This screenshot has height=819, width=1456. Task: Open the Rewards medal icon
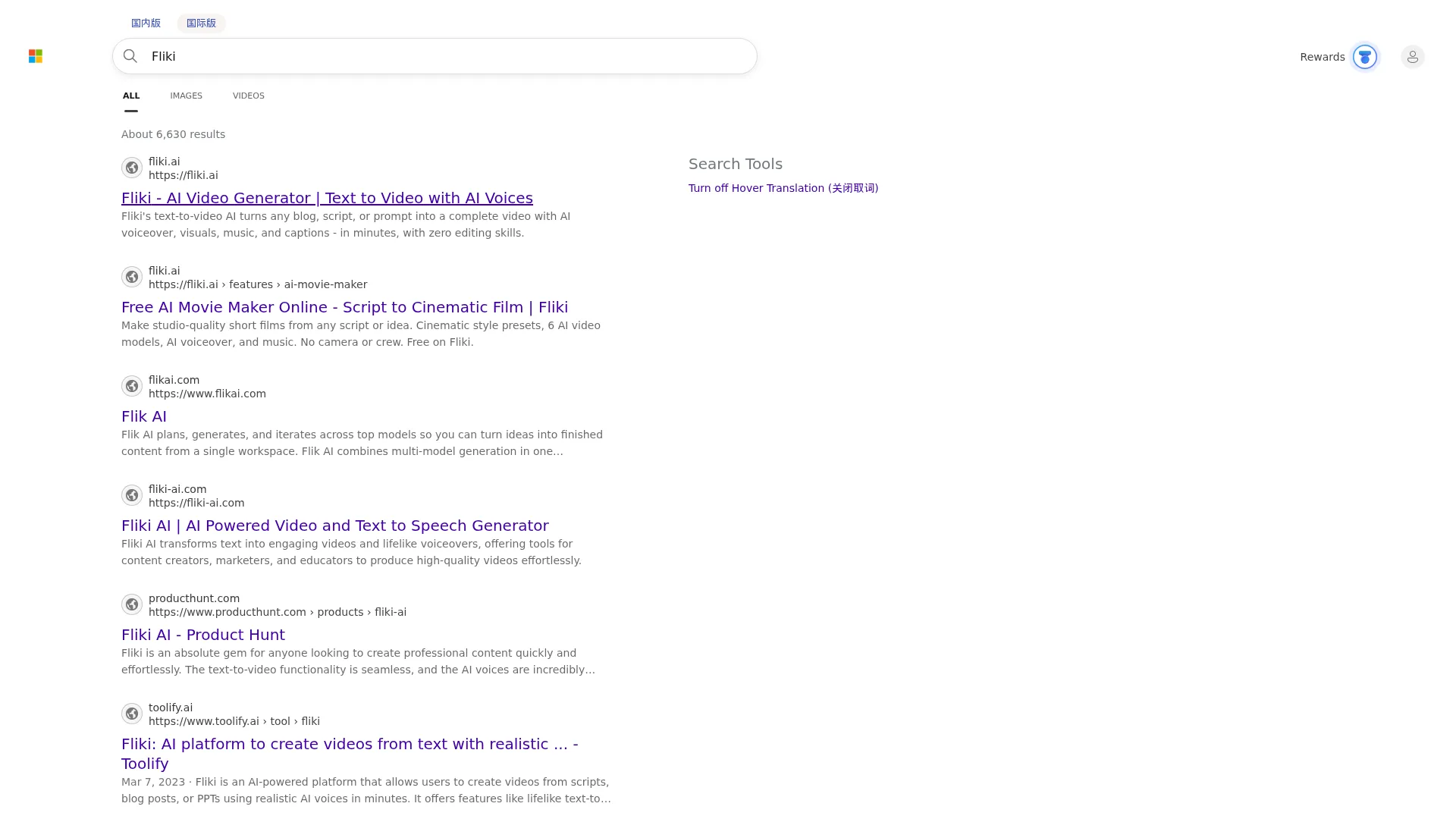(1364, 57)
